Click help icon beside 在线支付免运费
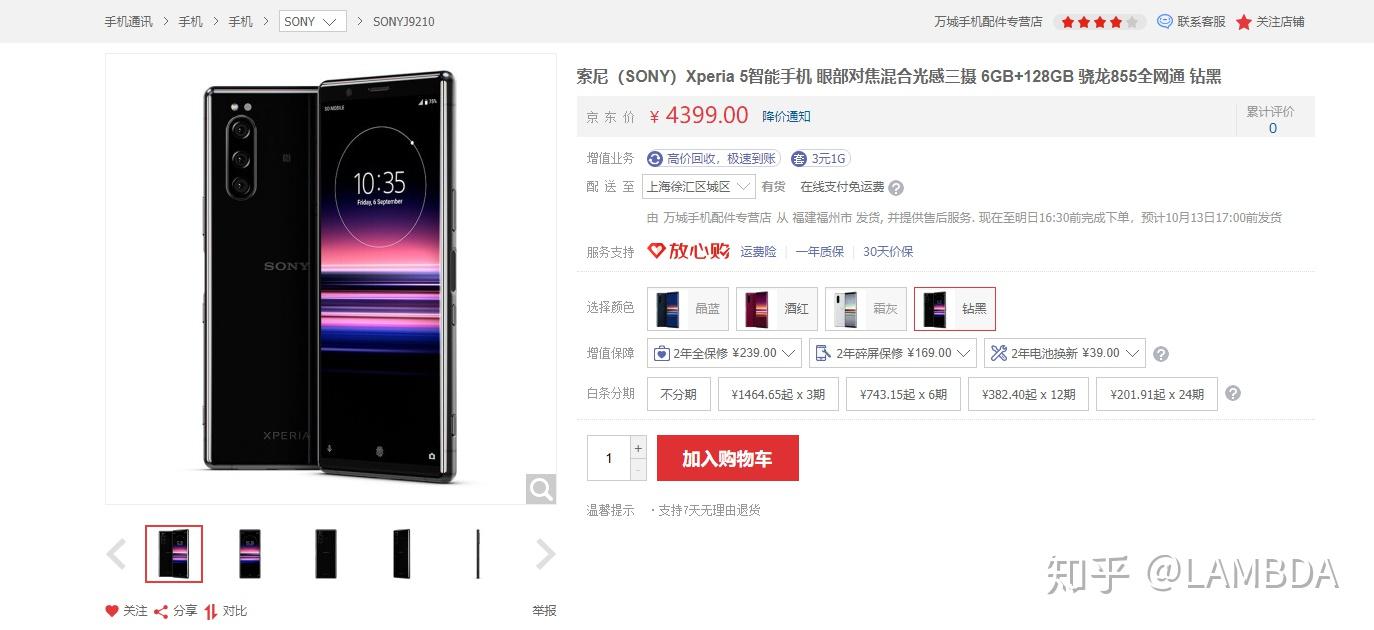 click(x=896, y=188)
